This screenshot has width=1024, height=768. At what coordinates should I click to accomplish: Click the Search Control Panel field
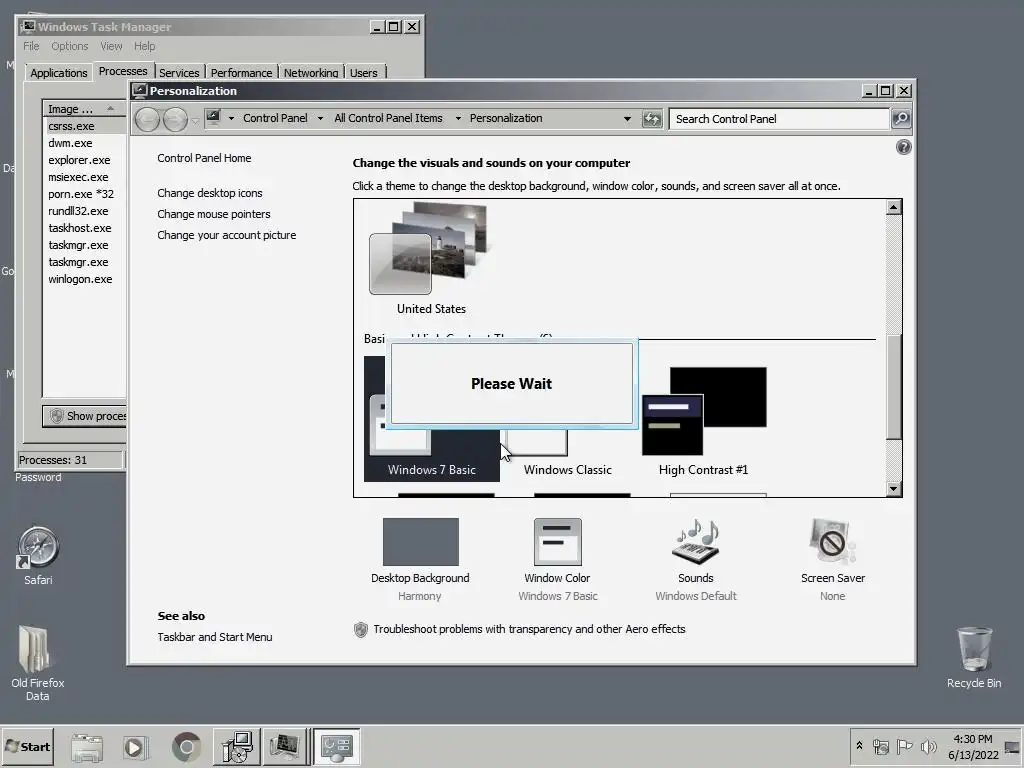(780, 119)
